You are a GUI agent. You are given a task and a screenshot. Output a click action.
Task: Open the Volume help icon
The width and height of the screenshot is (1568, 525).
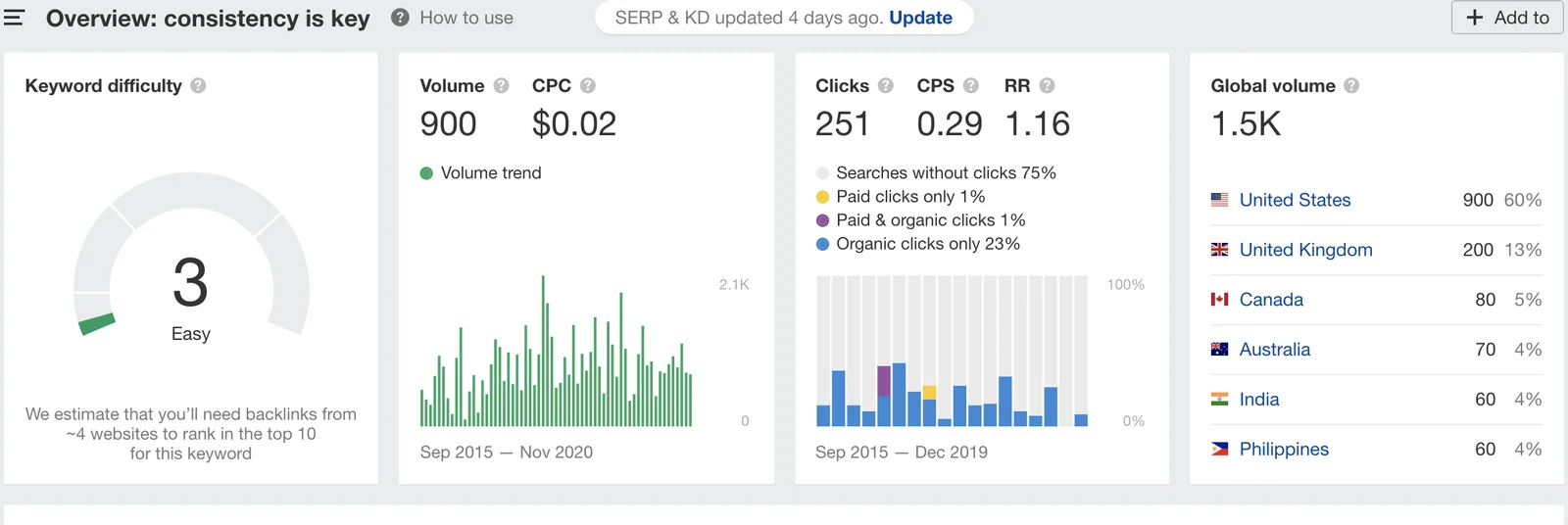pyautogui.click(x=501, y=85)
